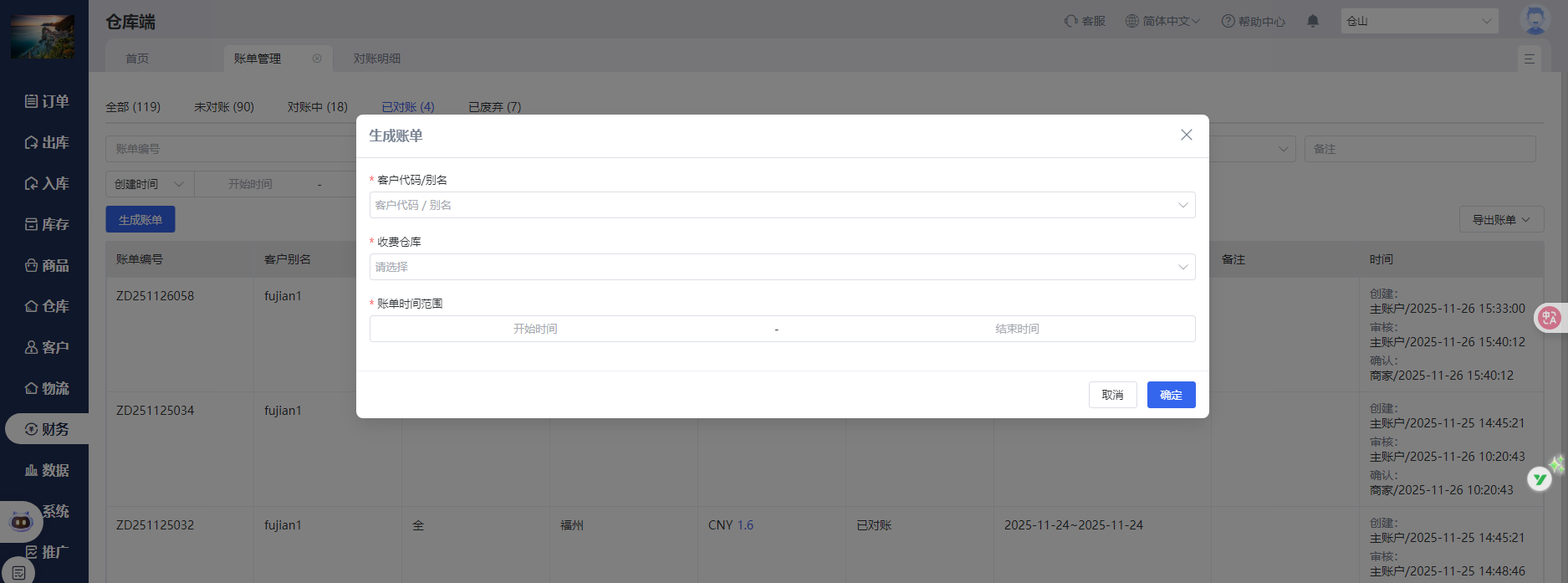Close the 生成账单 dialog with X
The width and height of the screenshot is (1568, 583).
[1186, 135]
